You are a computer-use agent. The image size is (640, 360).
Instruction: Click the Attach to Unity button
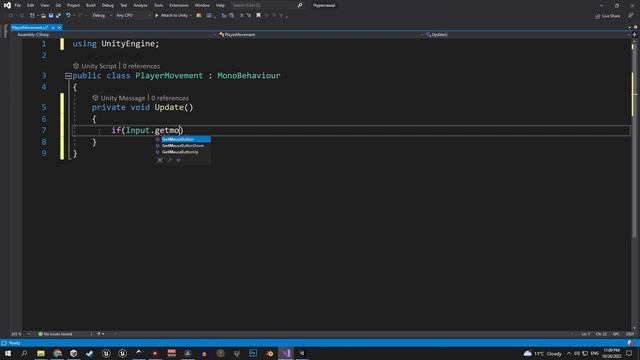(x=171, y=16)
